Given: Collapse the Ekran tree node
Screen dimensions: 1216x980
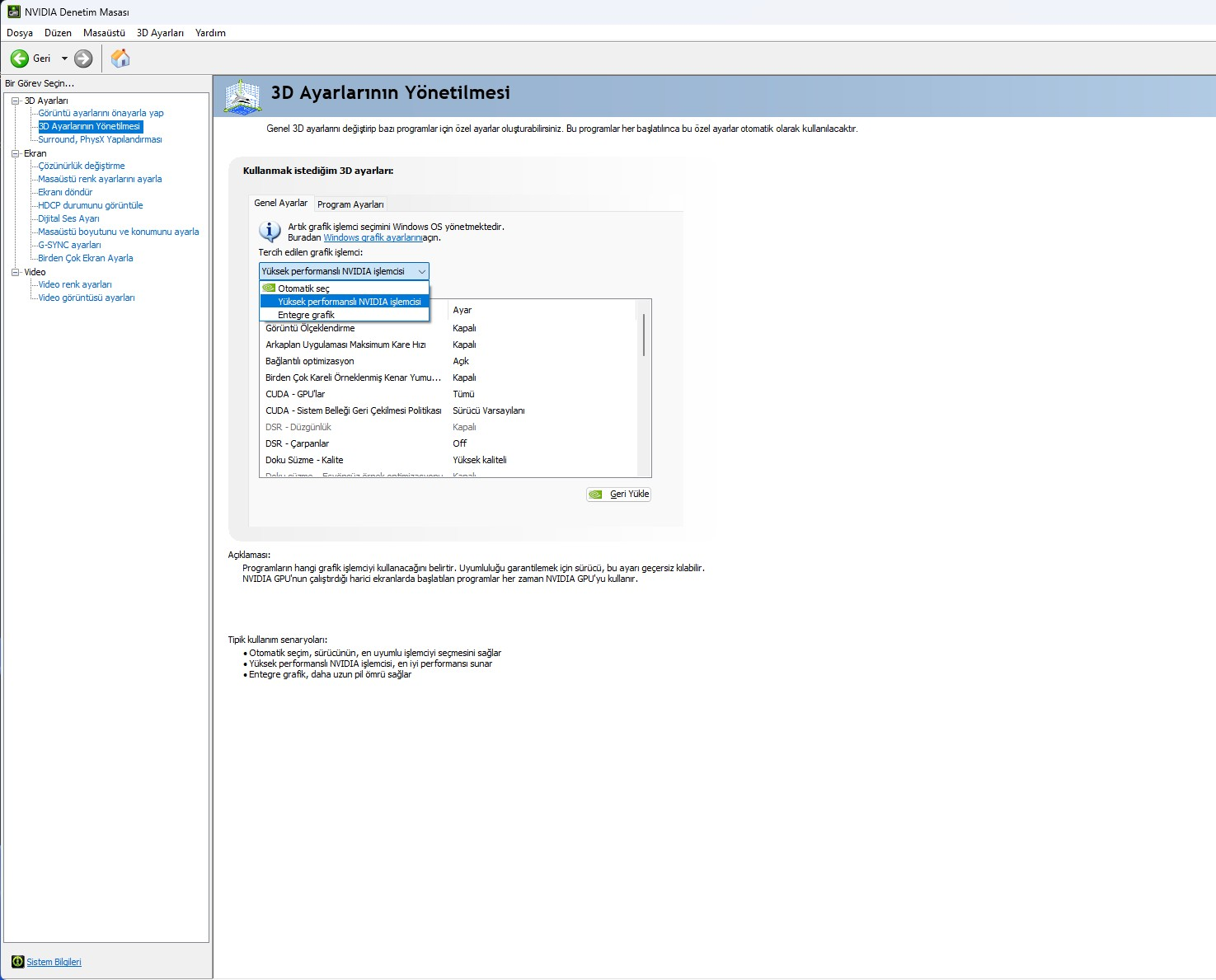Looking at the screenshot, I should tap(15, 153).
